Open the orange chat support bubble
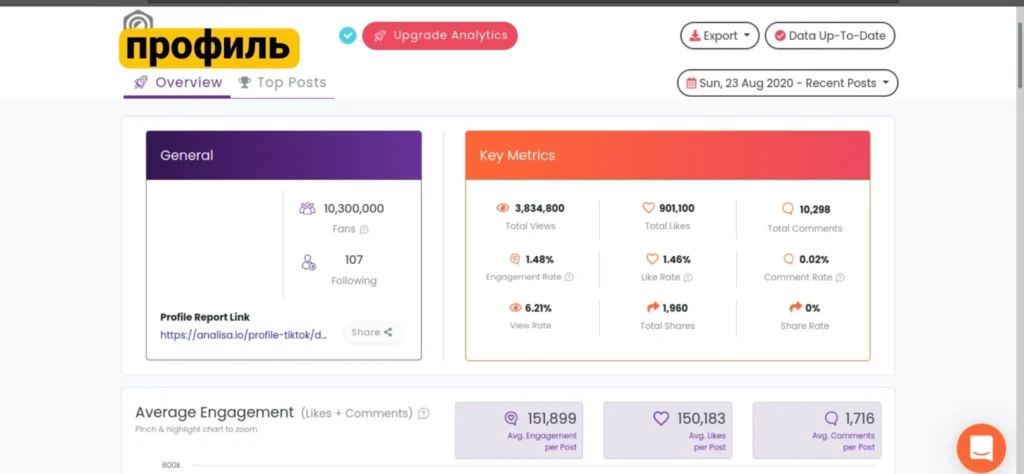 [981, 448]
